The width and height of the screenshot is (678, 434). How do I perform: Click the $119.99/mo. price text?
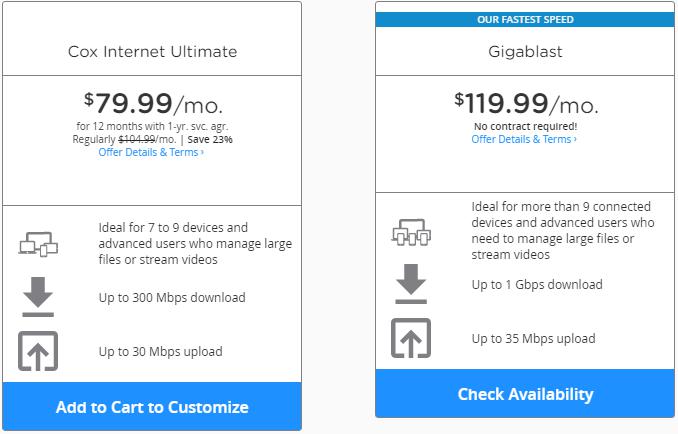coord(524,102)
